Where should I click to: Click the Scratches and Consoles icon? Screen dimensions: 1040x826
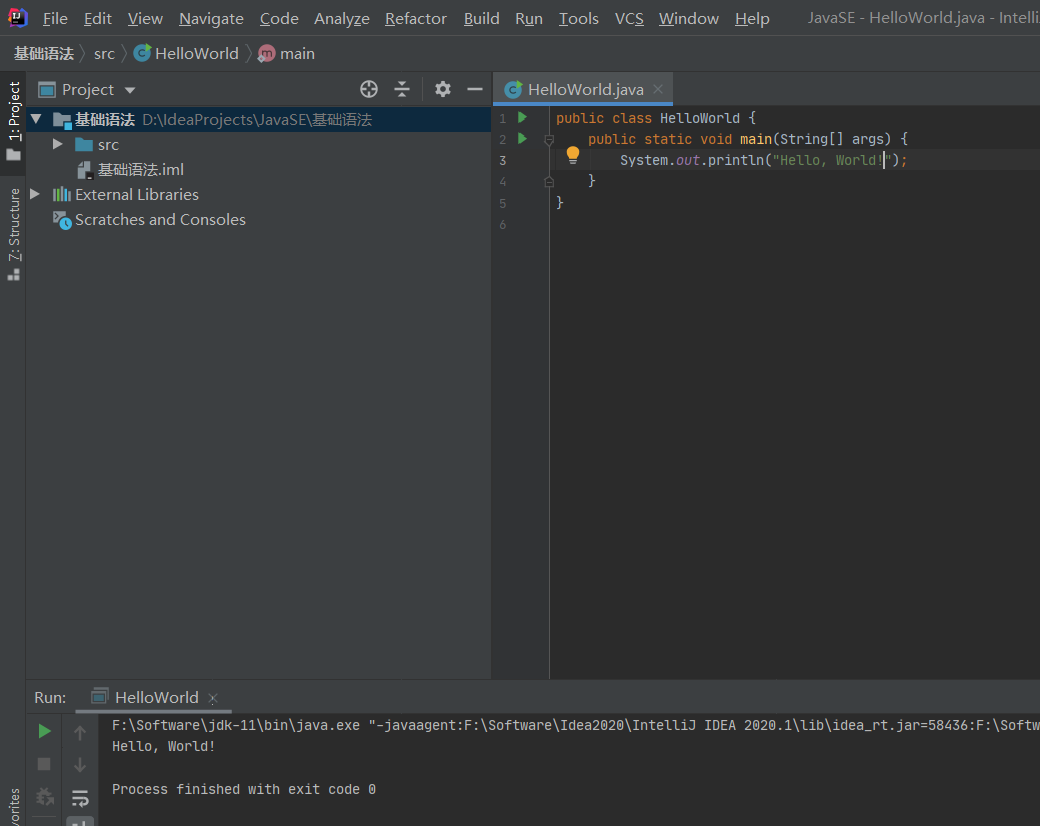[x=62, y=220]
